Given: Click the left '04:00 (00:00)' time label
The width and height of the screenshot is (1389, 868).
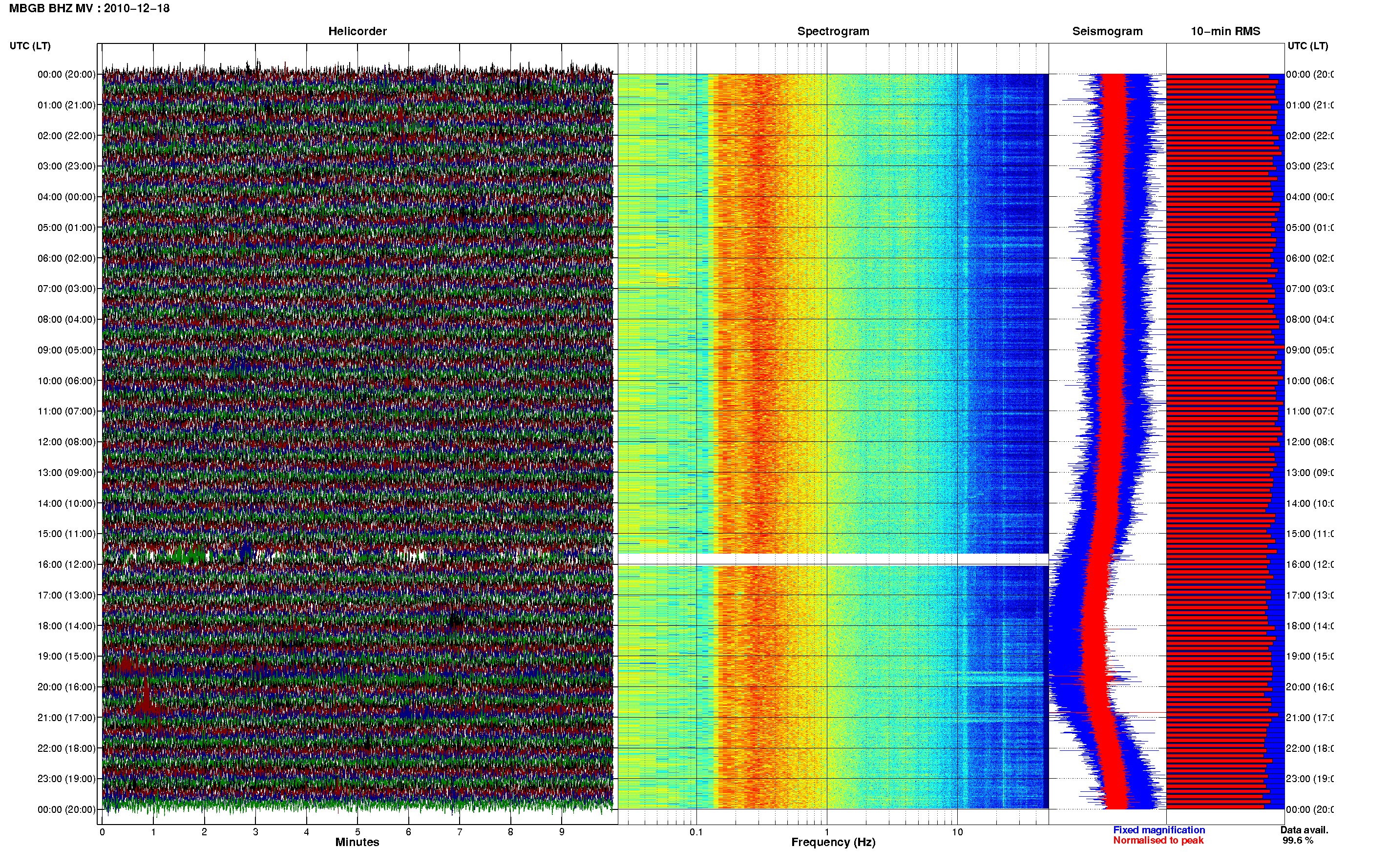Looking at the screenshot, I should (66, 197).
